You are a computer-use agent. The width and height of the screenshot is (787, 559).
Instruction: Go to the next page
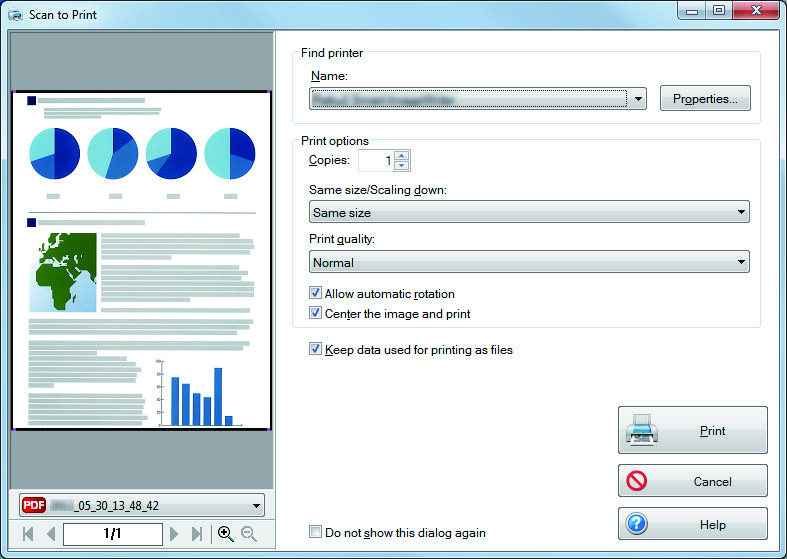click(174, 534)
